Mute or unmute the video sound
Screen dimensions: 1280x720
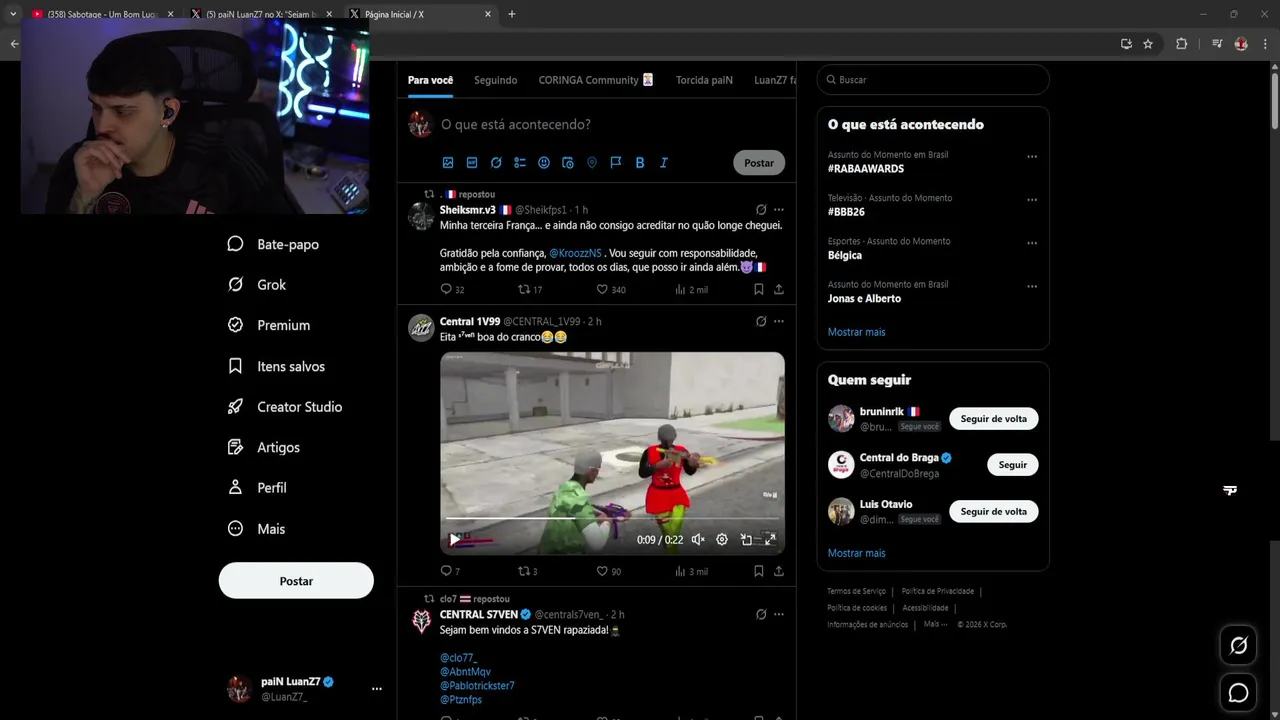pos(698,539)
